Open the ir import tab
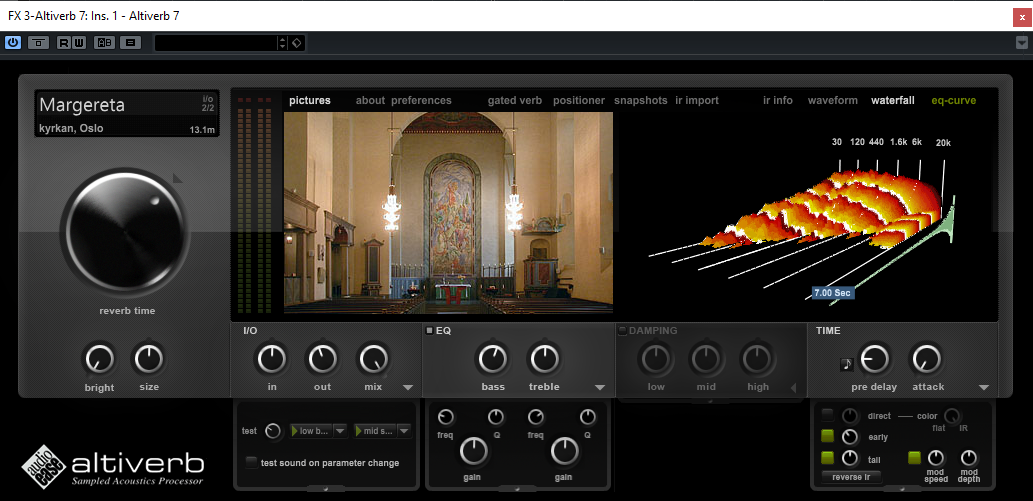1033x501 pixels. (x=697, y=101)
